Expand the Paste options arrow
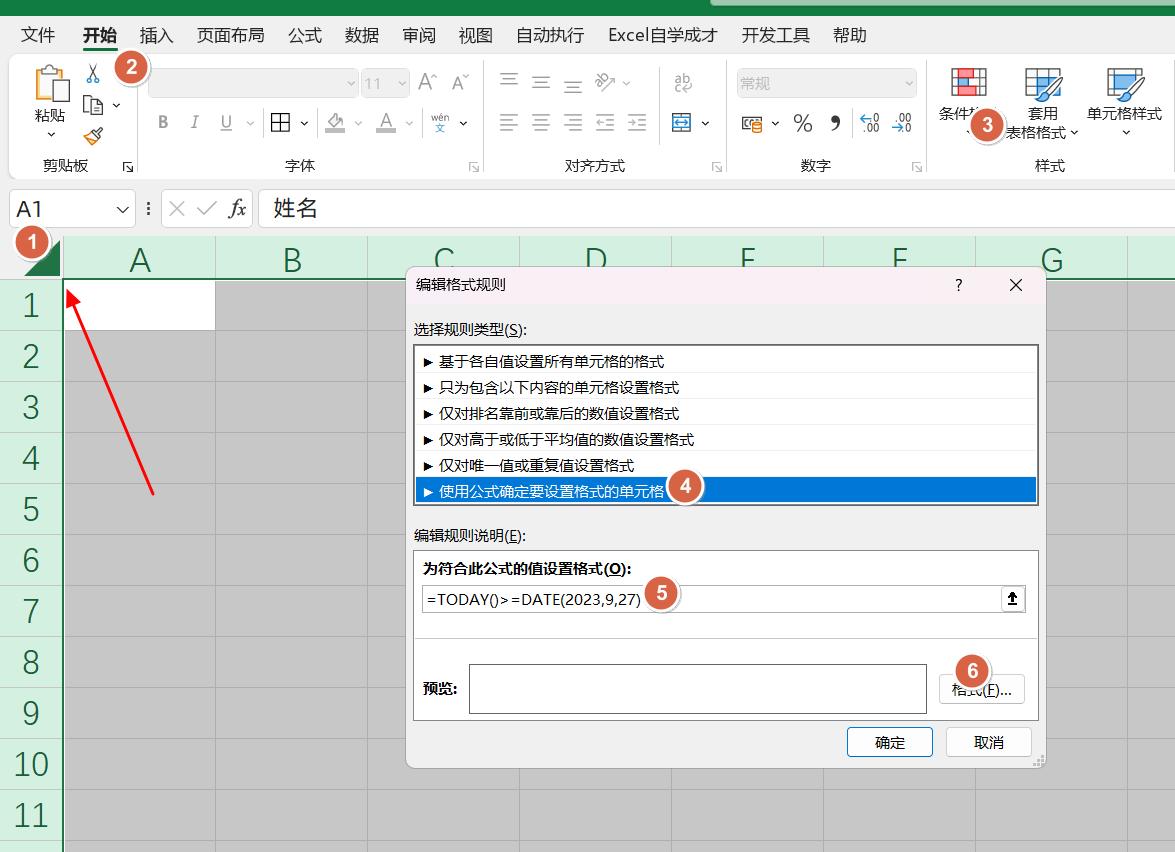Viewport: 1175px width, 852px height. [51, 135]
